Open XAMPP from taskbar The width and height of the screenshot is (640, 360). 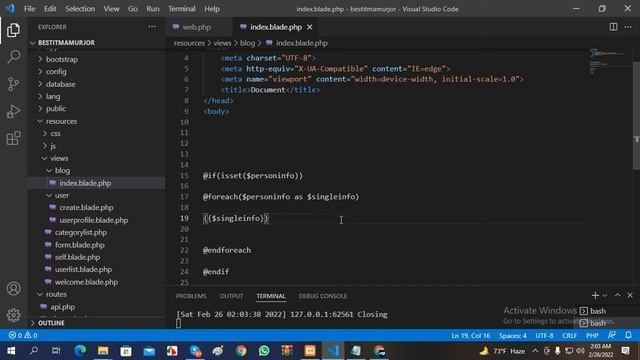pyautogui.click(x=310, y=351)
